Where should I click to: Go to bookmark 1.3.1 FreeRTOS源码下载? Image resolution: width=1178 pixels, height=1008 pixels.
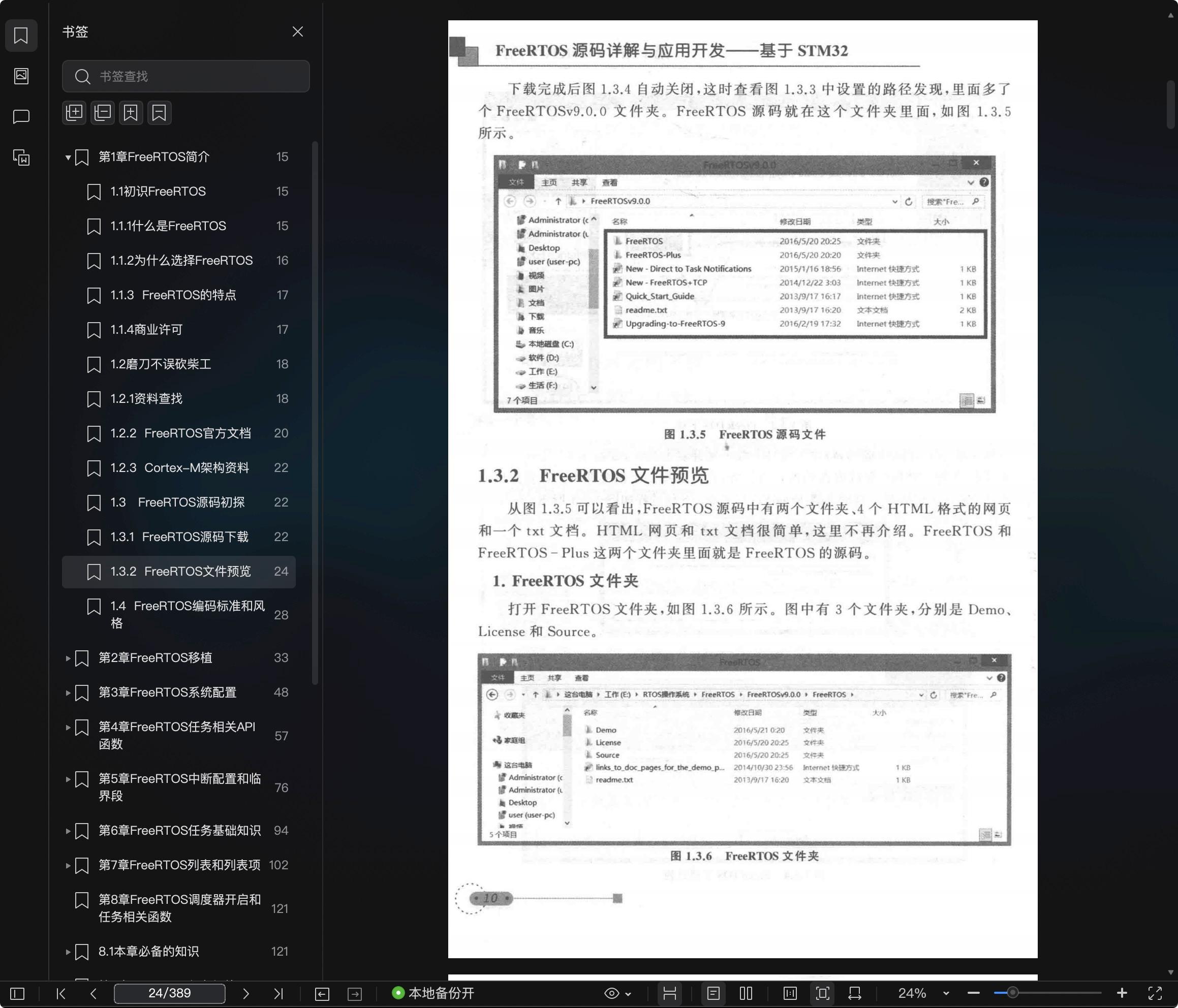(x=178, y=537)
